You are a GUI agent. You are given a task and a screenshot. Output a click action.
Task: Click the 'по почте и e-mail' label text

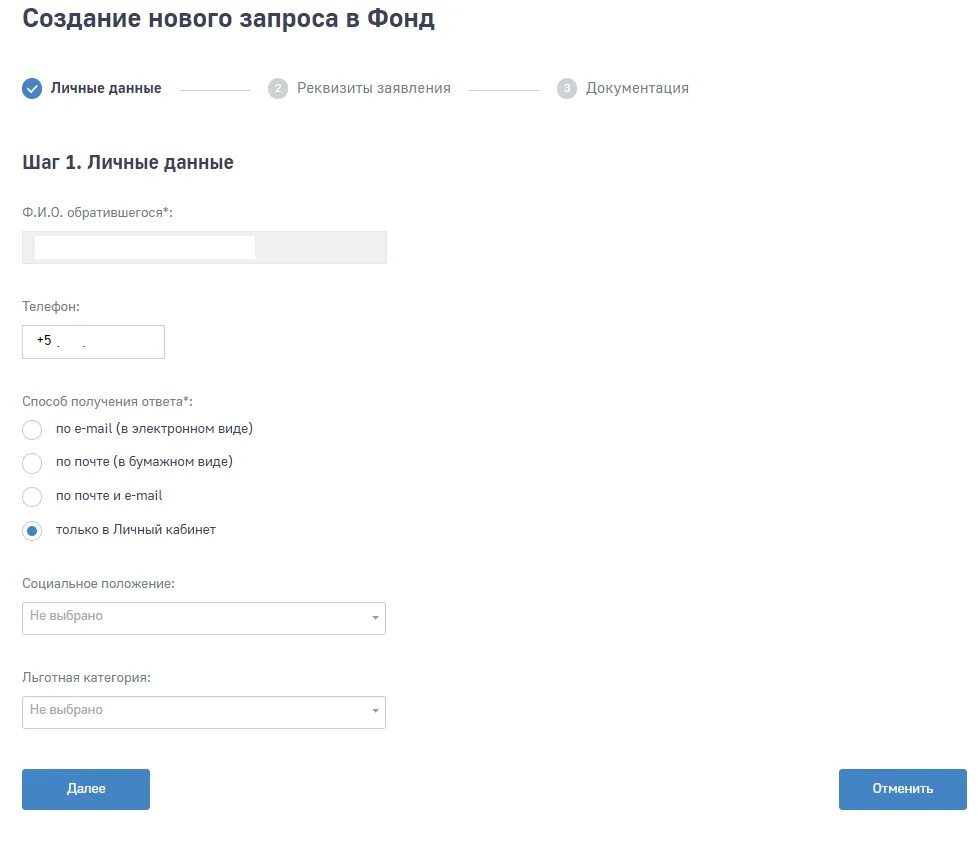pyautogui.click(x=109, y=496)
